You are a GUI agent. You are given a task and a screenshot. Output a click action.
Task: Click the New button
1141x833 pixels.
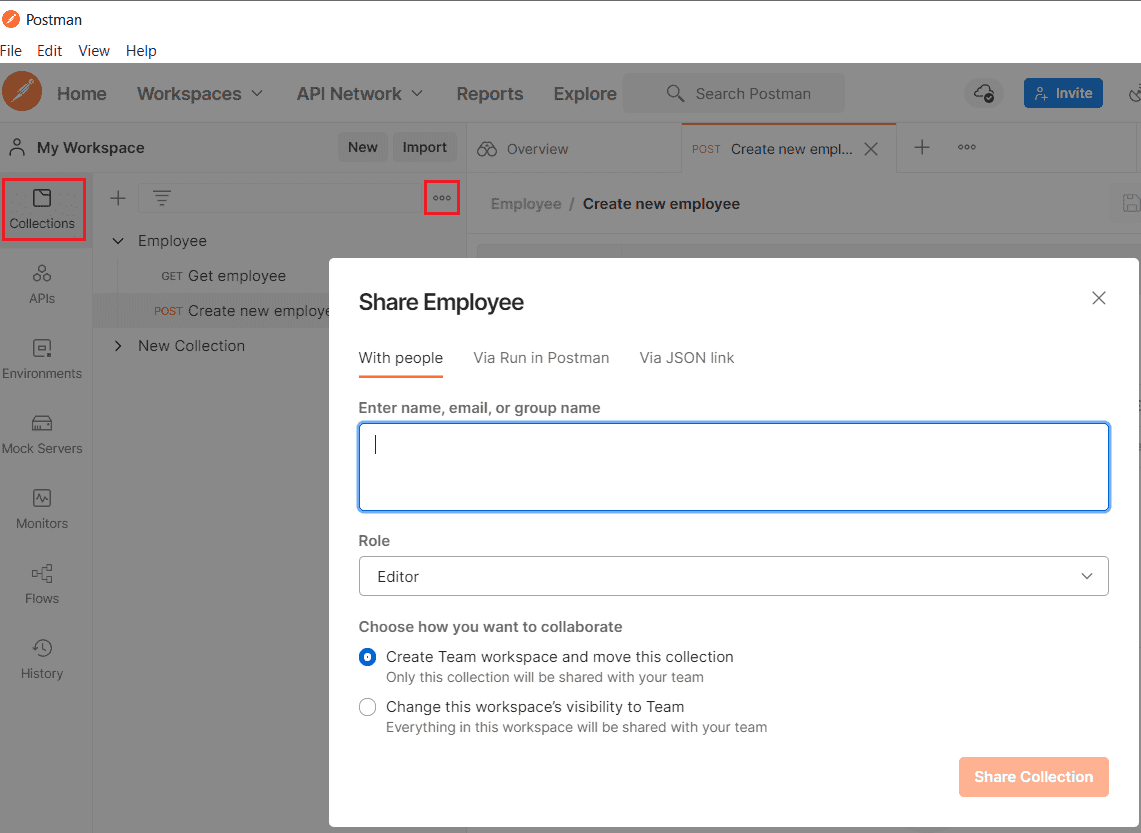click(x=362, y=147)
